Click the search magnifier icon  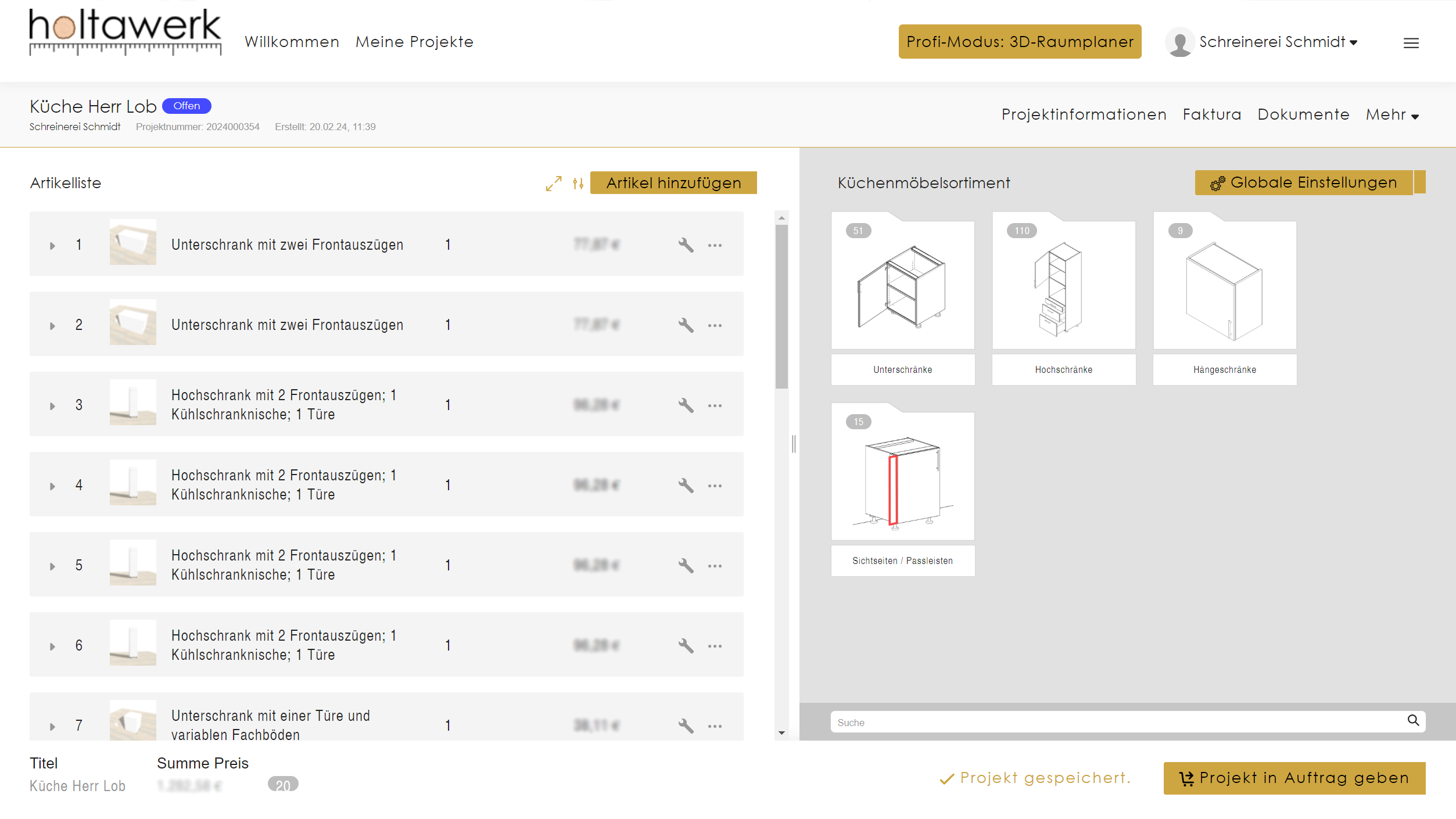tap(1413, 721)
